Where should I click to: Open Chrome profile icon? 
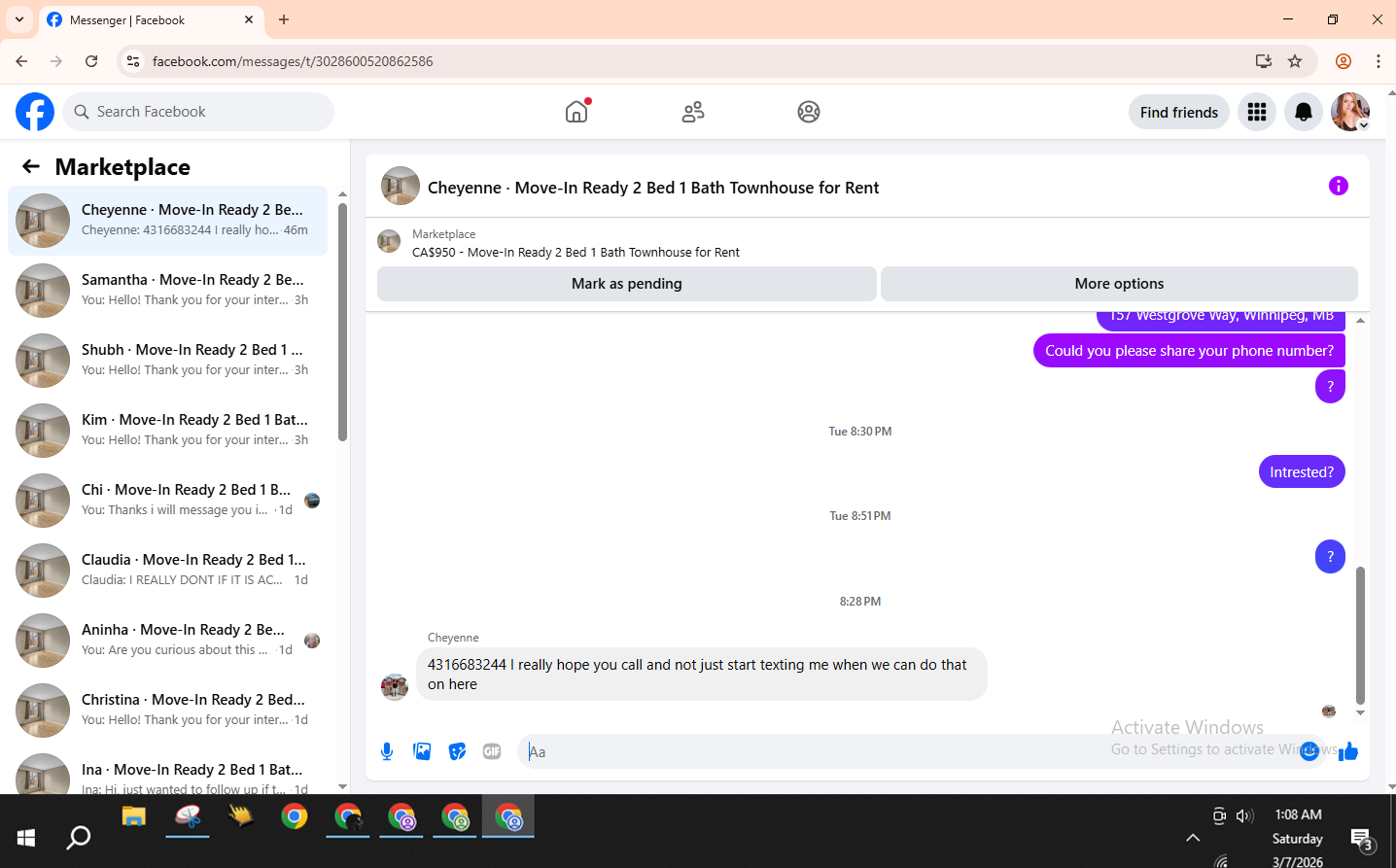click(x=1344, y=61)
